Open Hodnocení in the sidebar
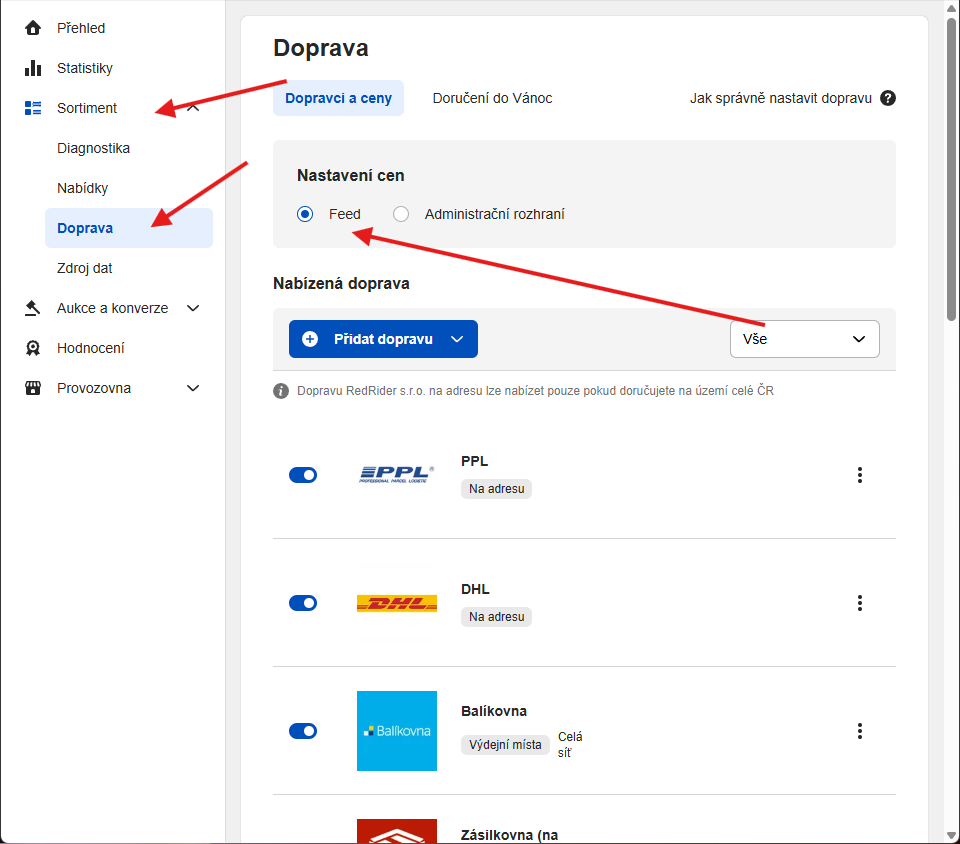The height and width of the screenshot is (844, 960). coord(91,348)
